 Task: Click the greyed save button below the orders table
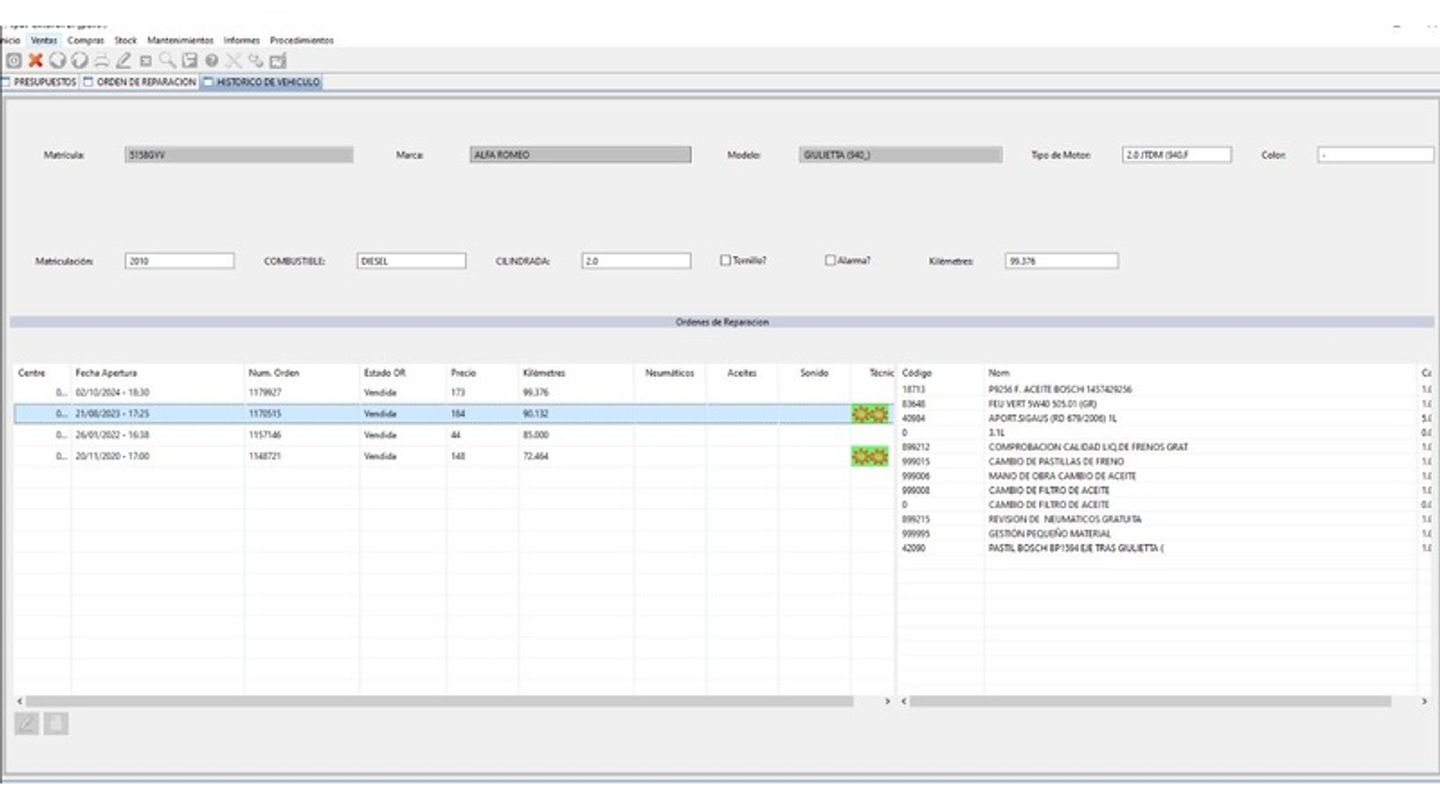point(56,723)
